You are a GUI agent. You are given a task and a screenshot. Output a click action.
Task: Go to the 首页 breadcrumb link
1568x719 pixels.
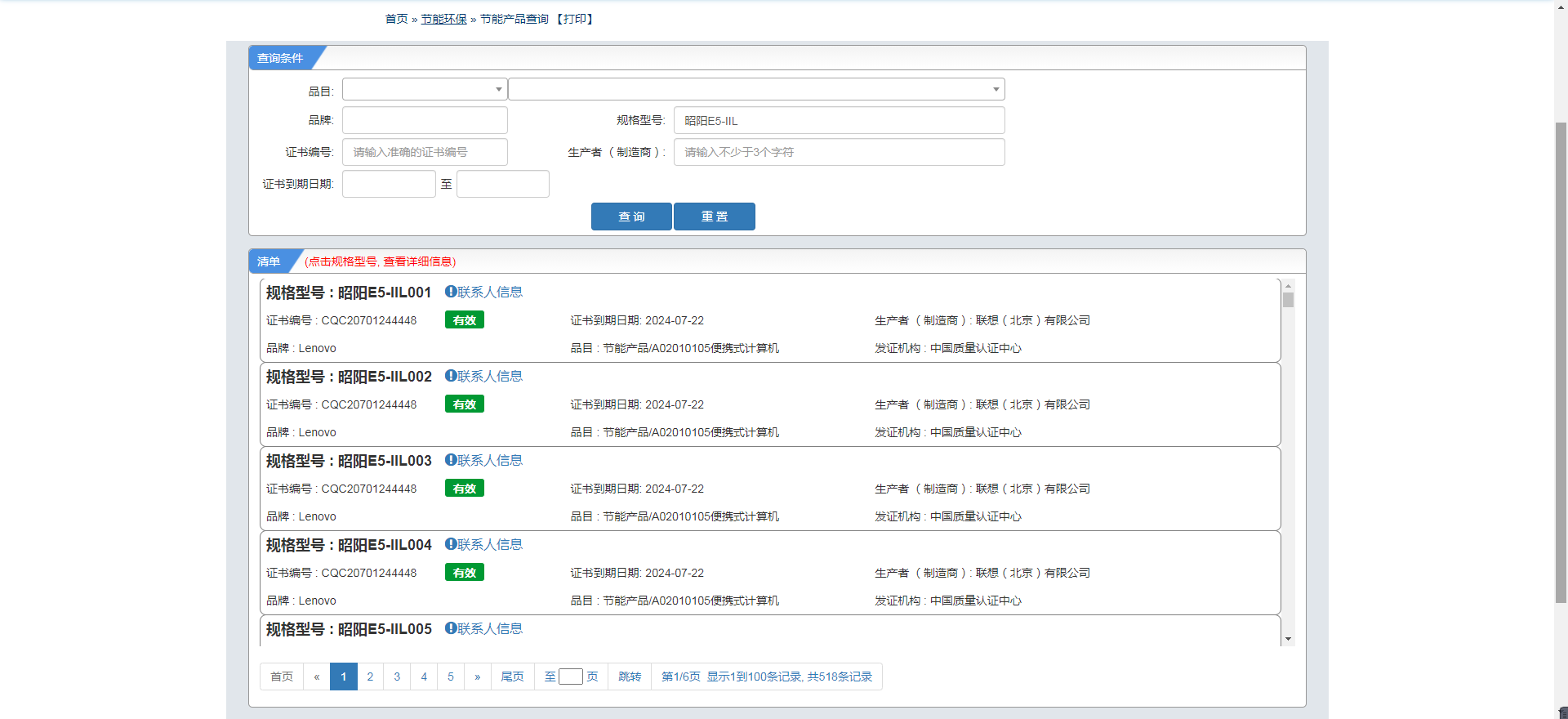396,19
